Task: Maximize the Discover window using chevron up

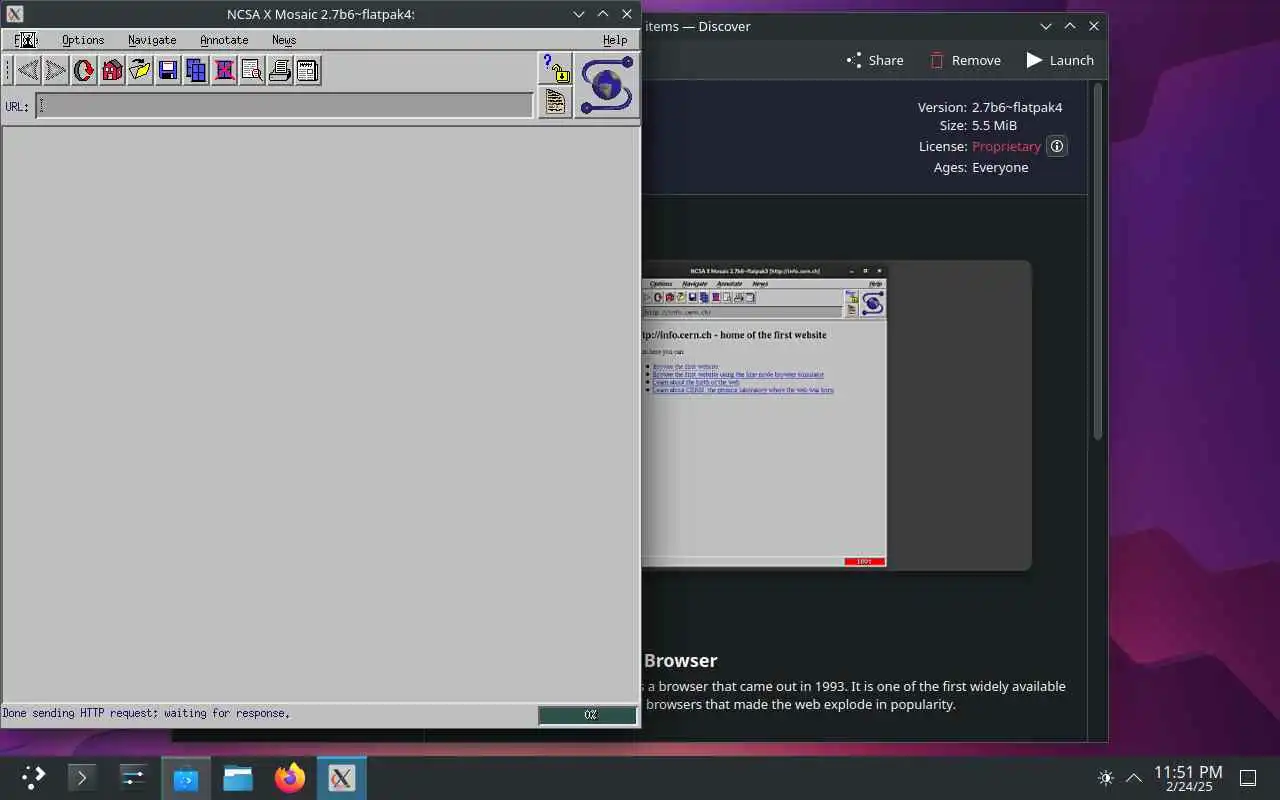Action: point(1070,26)
